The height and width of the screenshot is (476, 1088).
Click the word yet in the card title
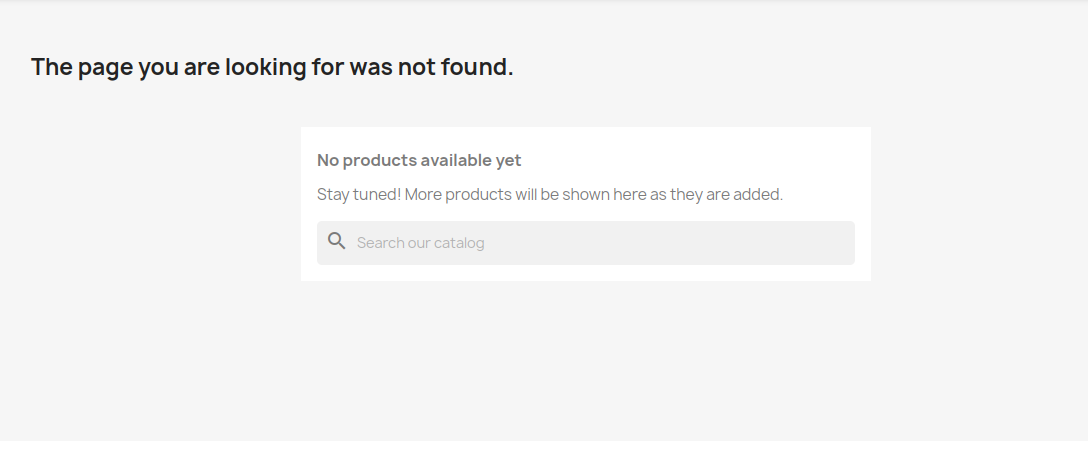pyautogui.click(x=509, y=161)
